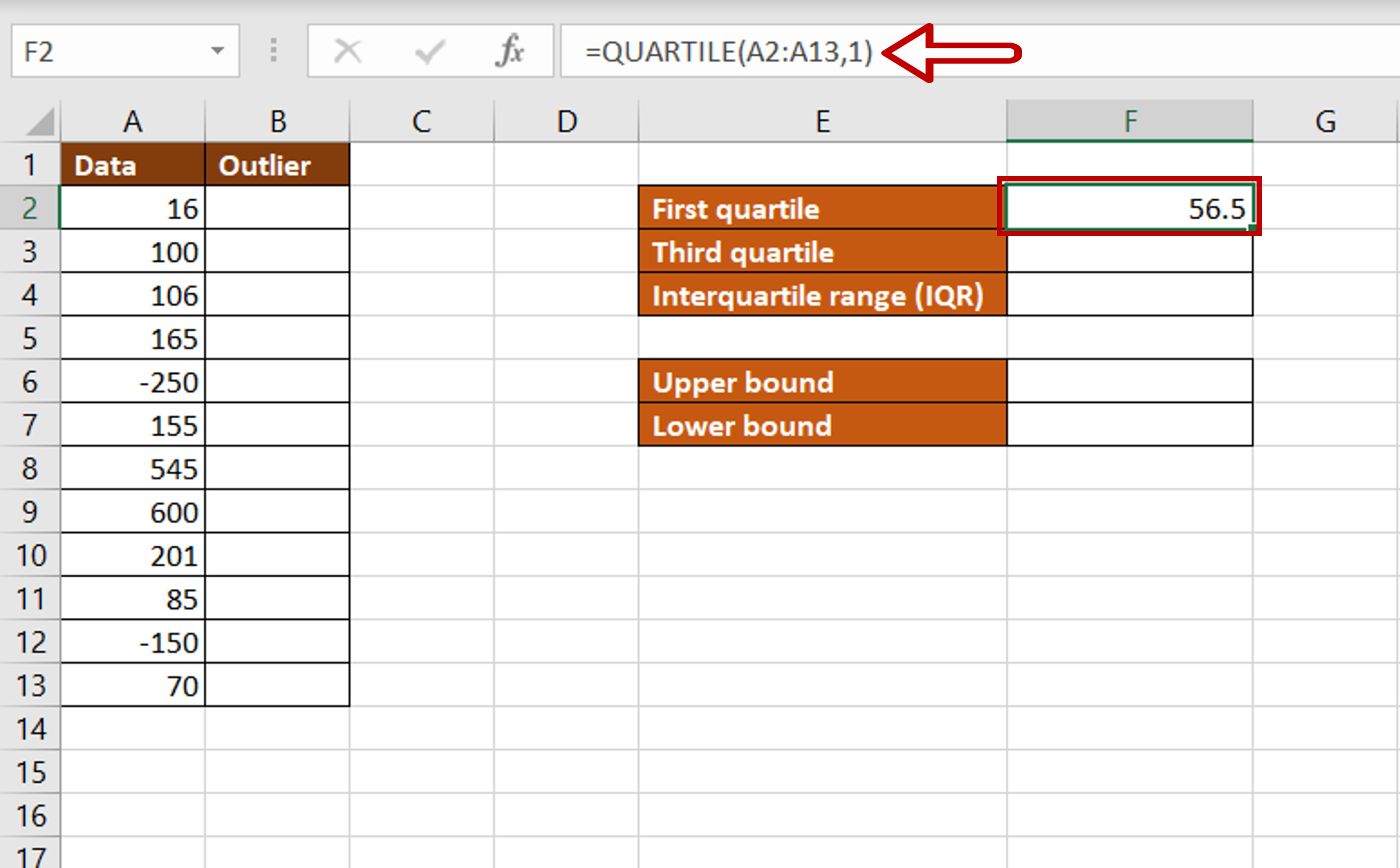The height and width of the screenshot is (868, 1400).
Task: Click cell F2 showing 56.5
Action: coord(1129,208)
